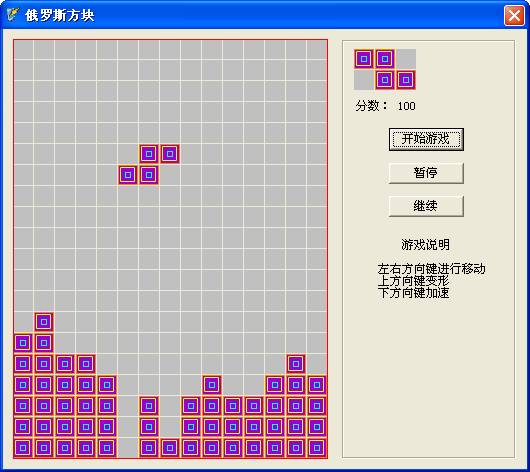Click empty top-right cell of preview box
This screenshot has width=530, height=472.
tap(406, 59)
